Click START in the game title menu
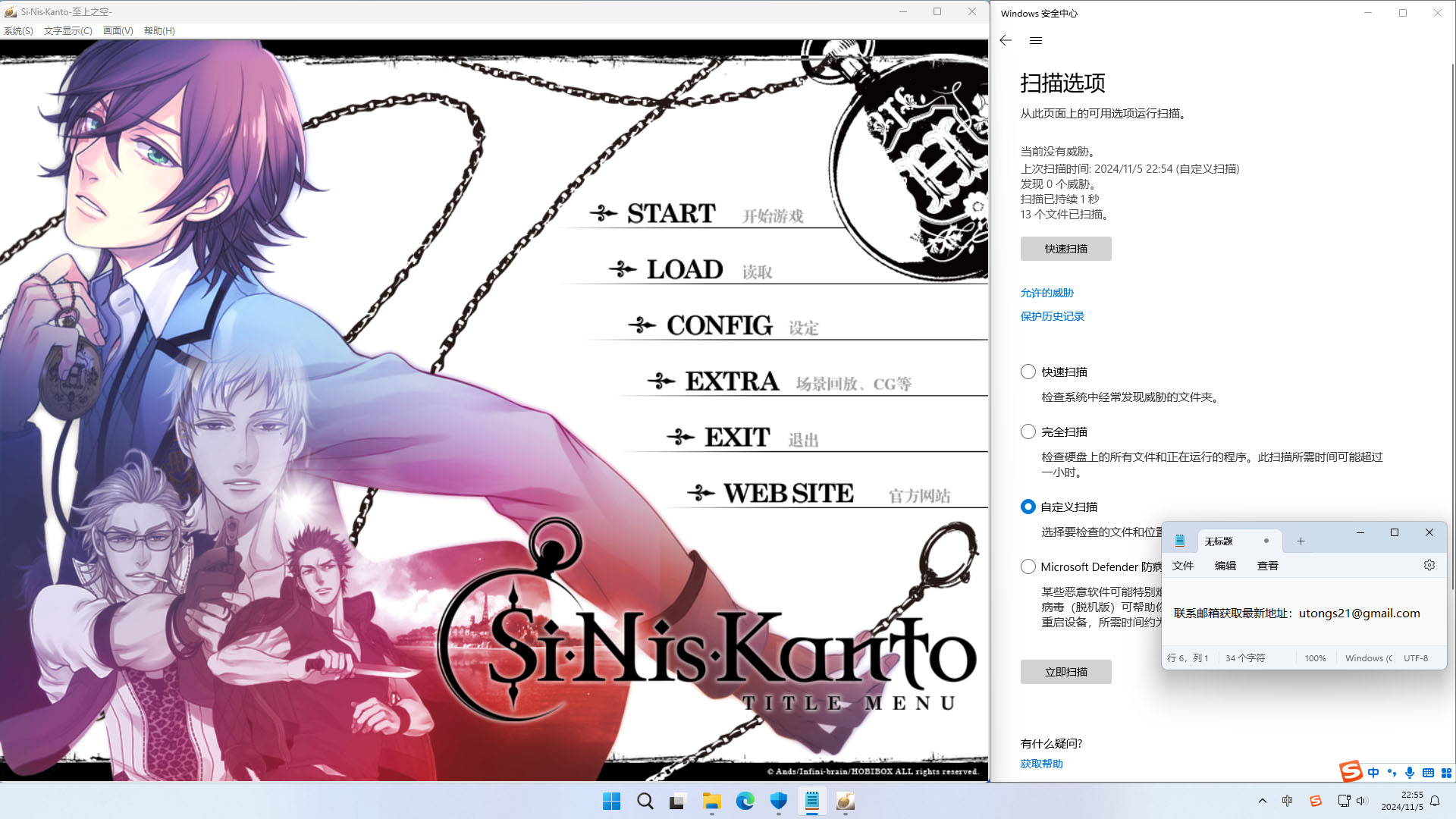1456x819 pixels. click(670, 213)
